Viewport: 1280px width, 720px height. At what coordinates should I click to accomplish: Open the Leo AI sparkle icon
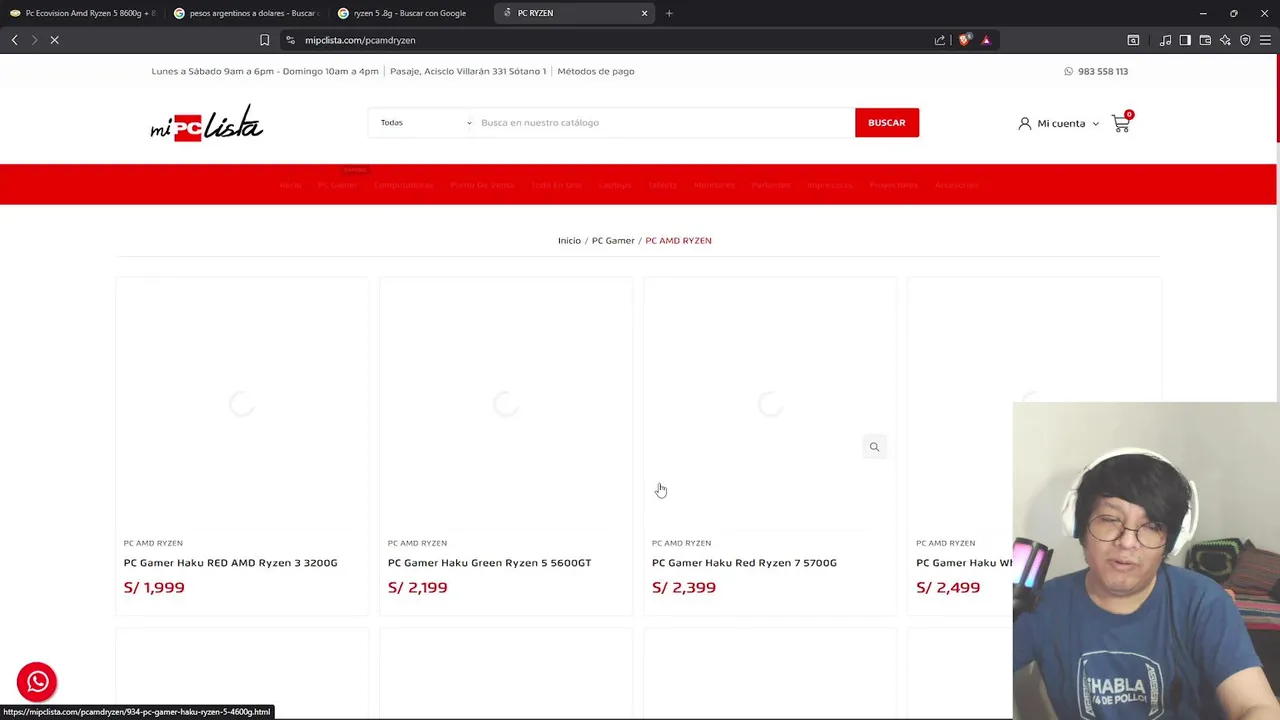[1225, 40]
